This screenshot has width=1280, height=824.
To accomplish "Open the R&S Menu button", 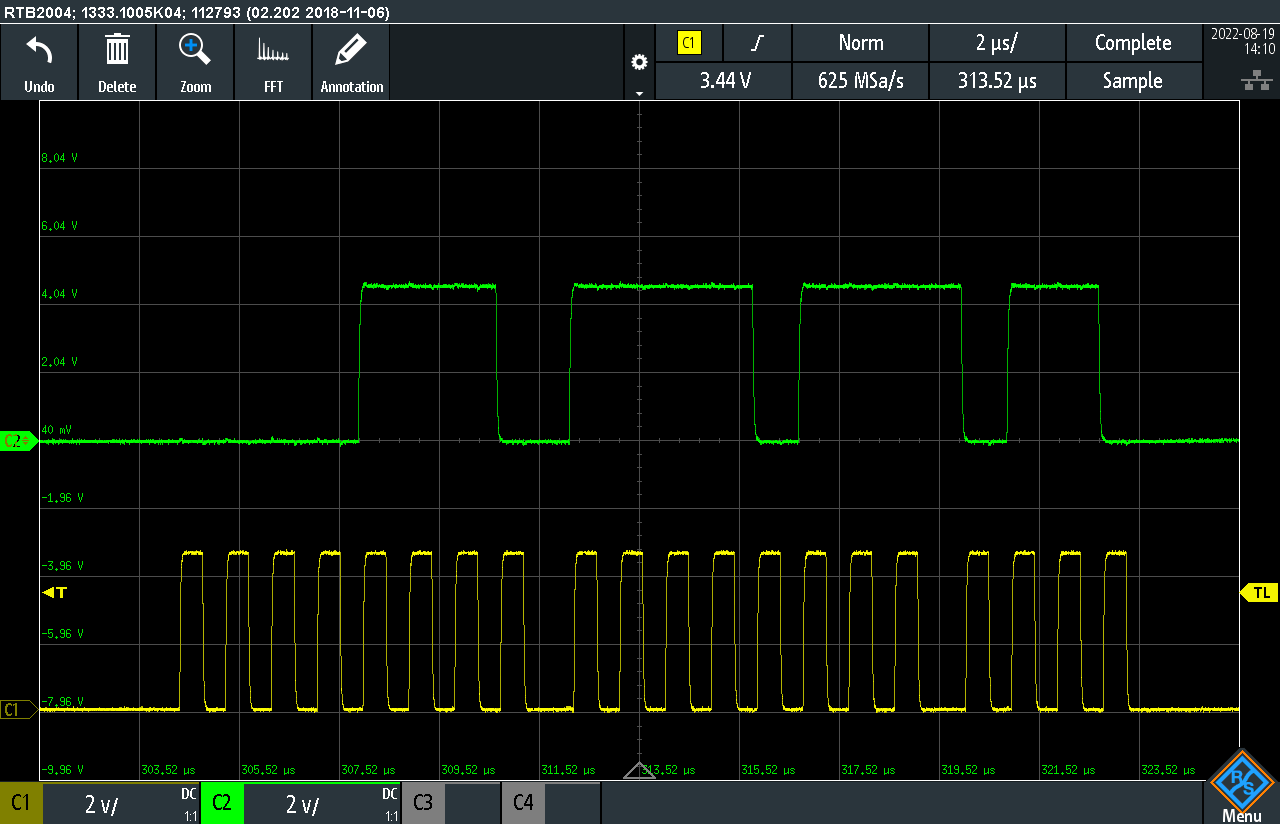I will click(x=1242, y=787).
